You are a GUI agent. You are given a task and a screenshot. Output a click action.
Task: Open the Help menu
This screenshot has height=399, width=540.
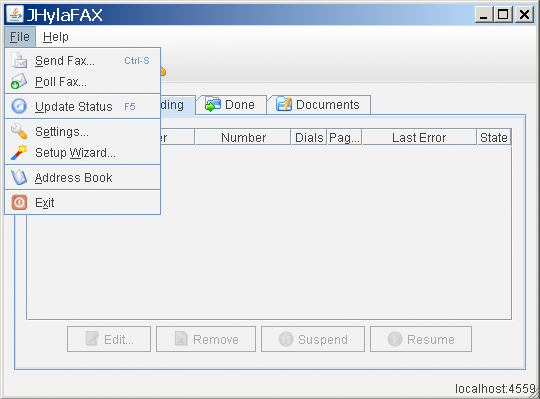coord(55,37)
